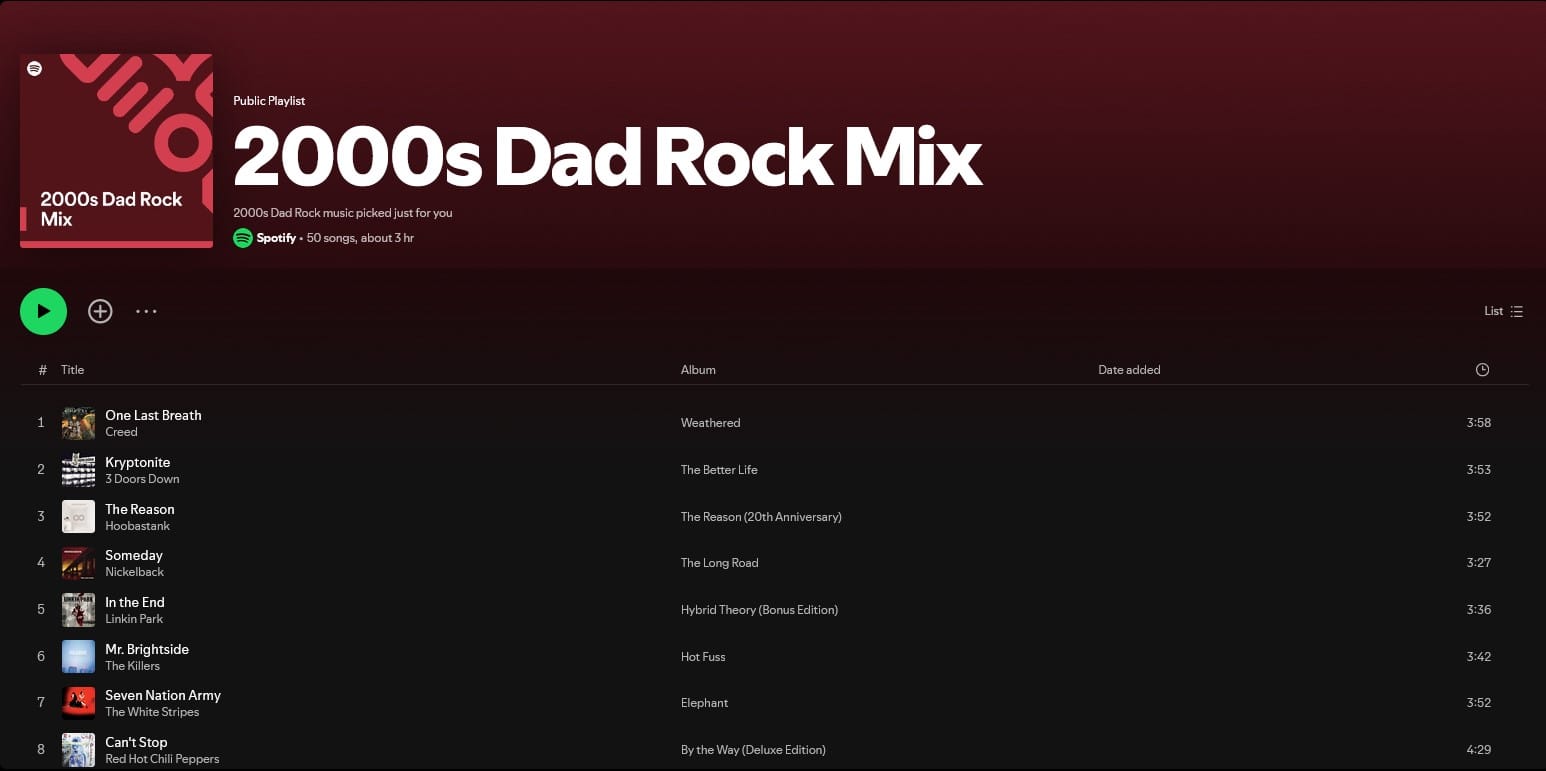Select the Kryptonite track title
The image size is (1546, 771).
(137, 462)
